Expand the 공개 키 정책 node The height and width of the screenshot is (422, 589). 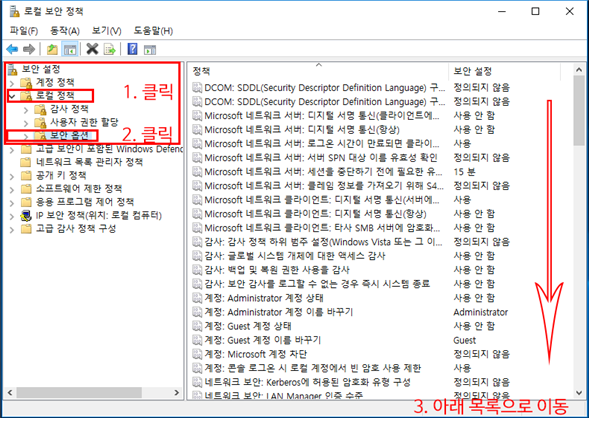[12, 176]
